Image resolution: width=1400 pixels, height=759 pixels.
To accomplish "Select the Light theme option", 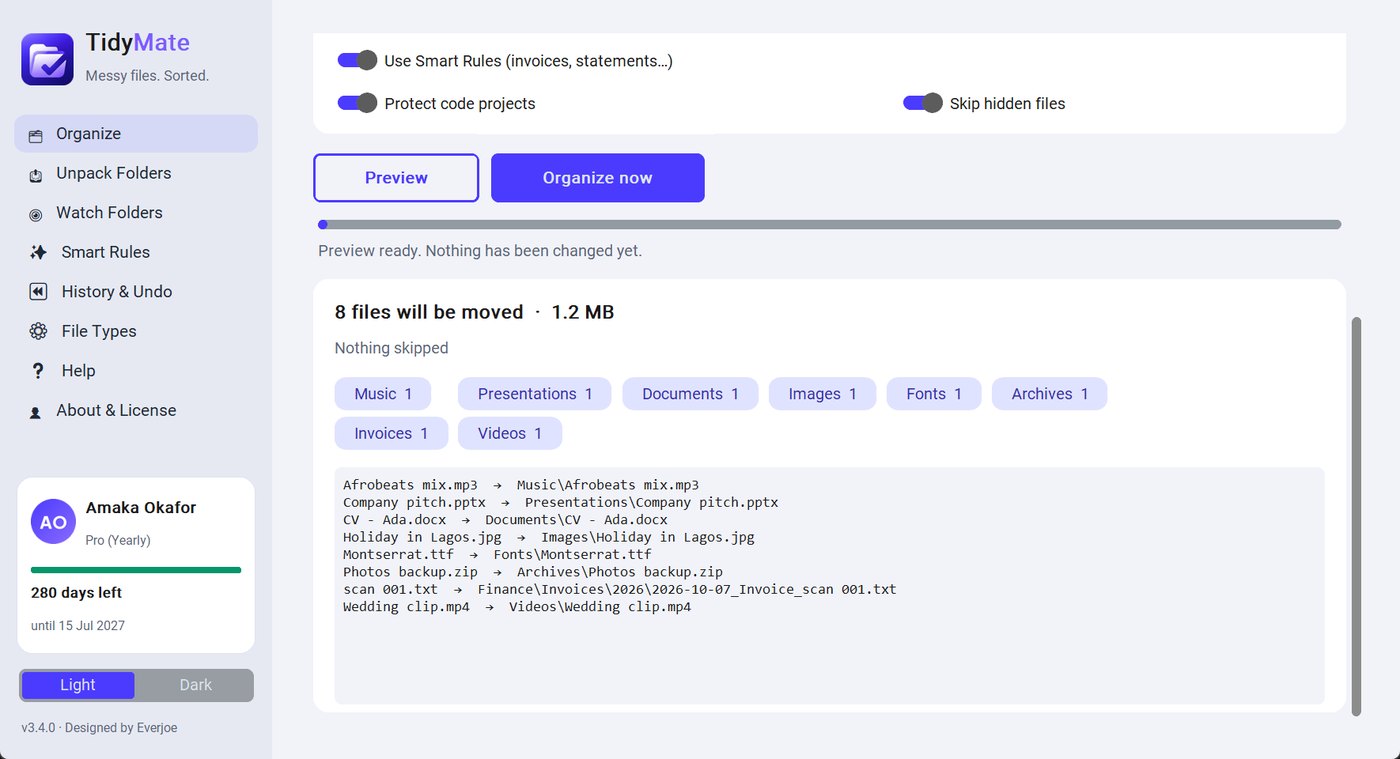I will click(78, 685).
